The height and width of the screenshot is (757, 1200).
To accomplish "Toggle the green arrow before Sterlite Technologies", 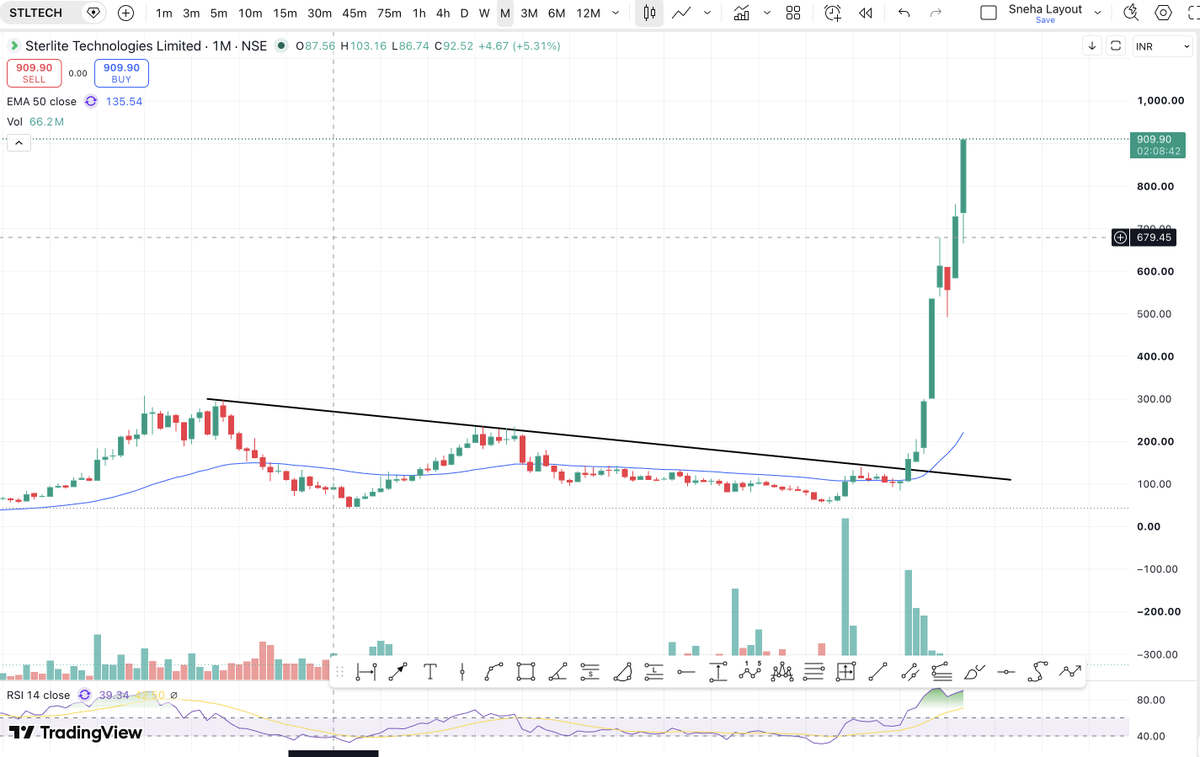I will (14, 46).
